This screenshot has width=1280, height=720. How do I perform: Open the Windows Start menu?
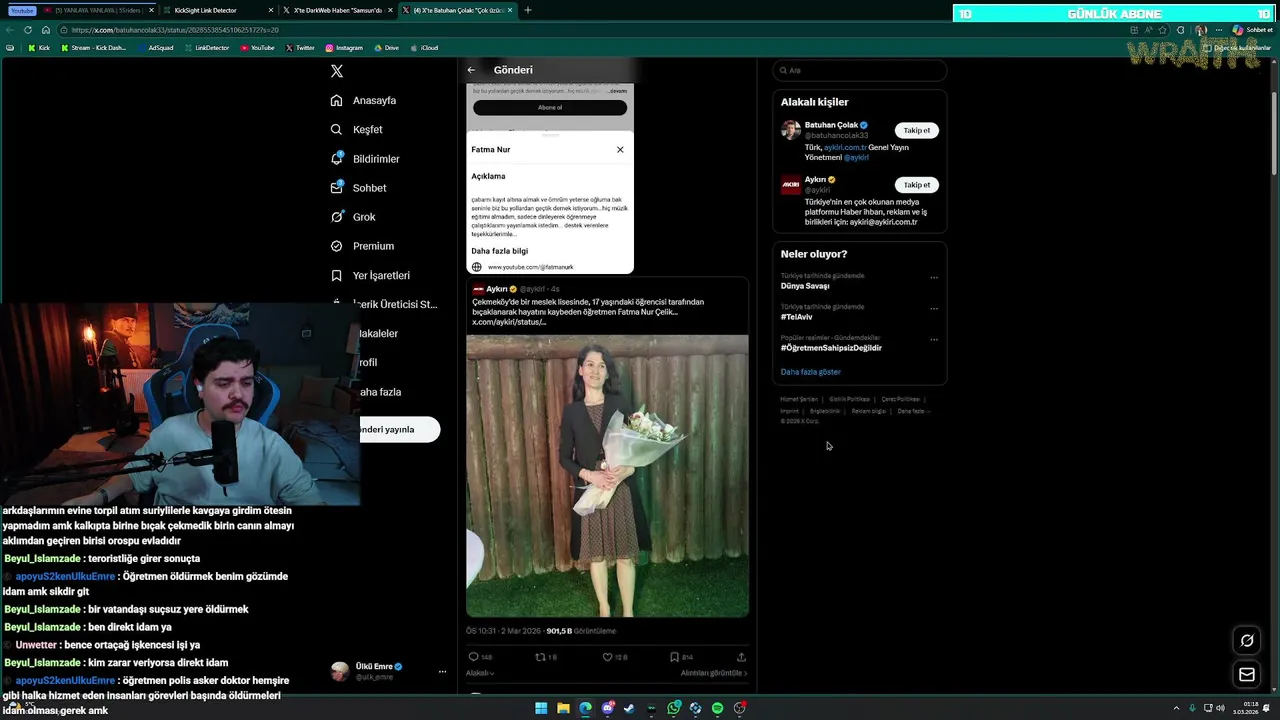point(541,708)
